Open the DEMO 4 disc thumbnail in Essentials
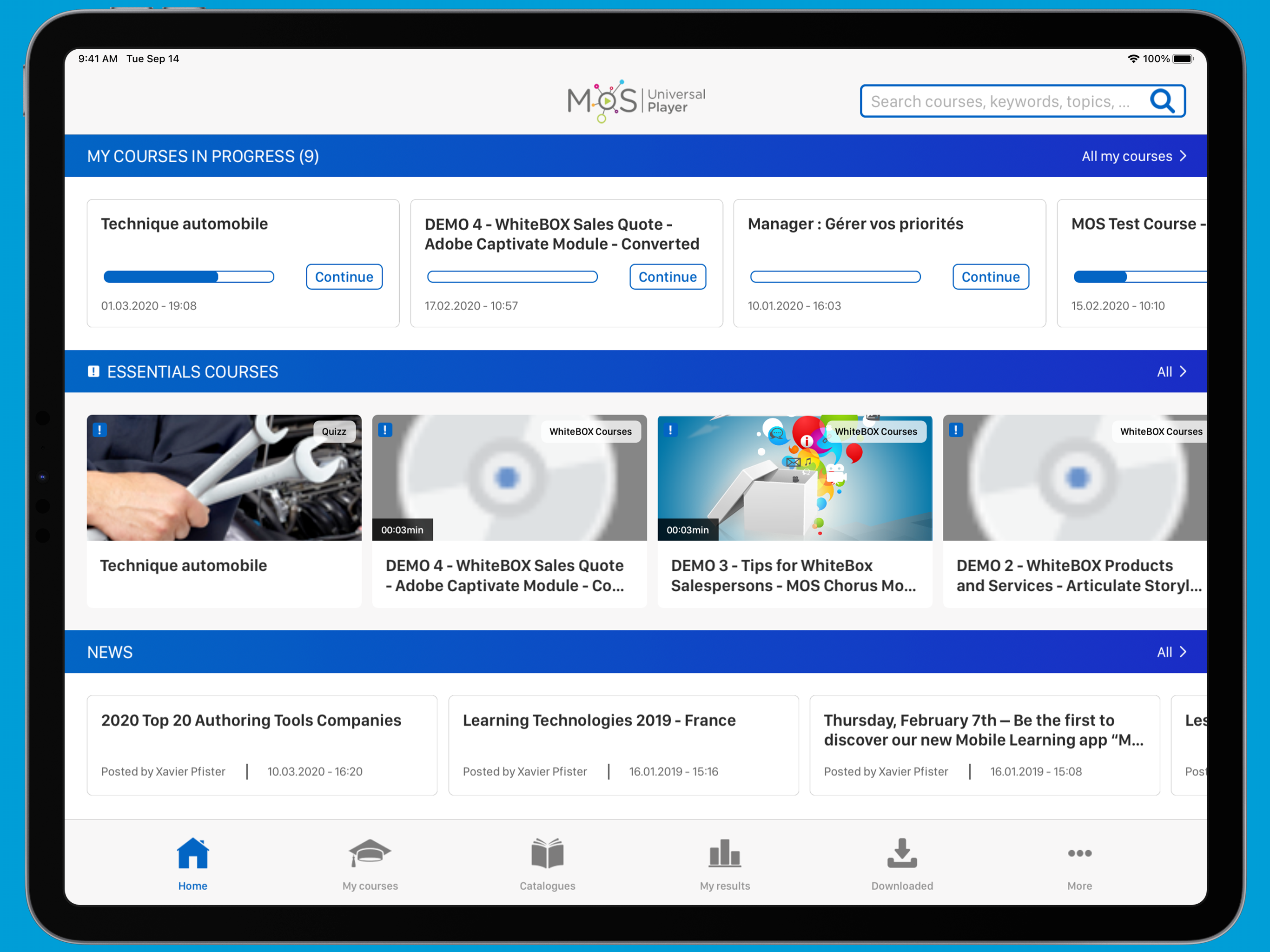The width and height of the screenshot is (1270, 952). tap(509, 478)
